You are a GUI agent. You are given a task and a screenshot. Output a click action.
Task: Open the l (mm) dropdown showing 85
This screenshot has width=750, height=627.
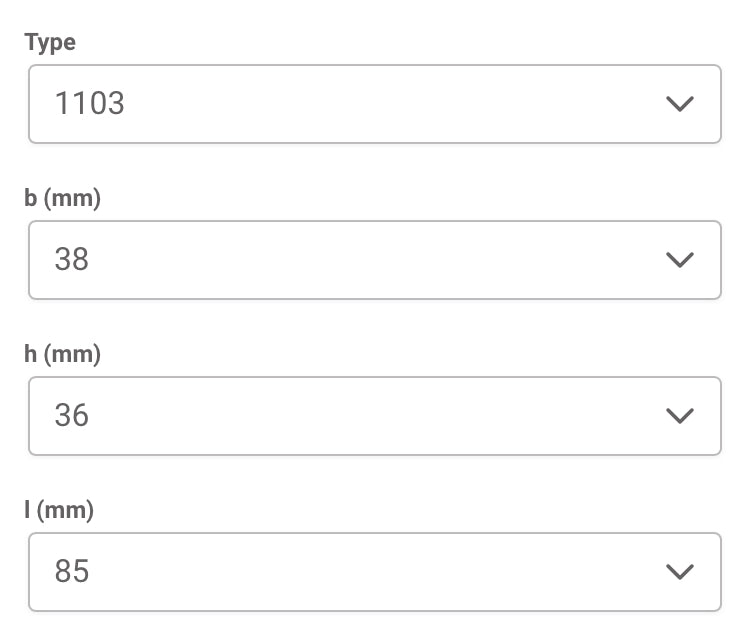[x=374, y=572]
